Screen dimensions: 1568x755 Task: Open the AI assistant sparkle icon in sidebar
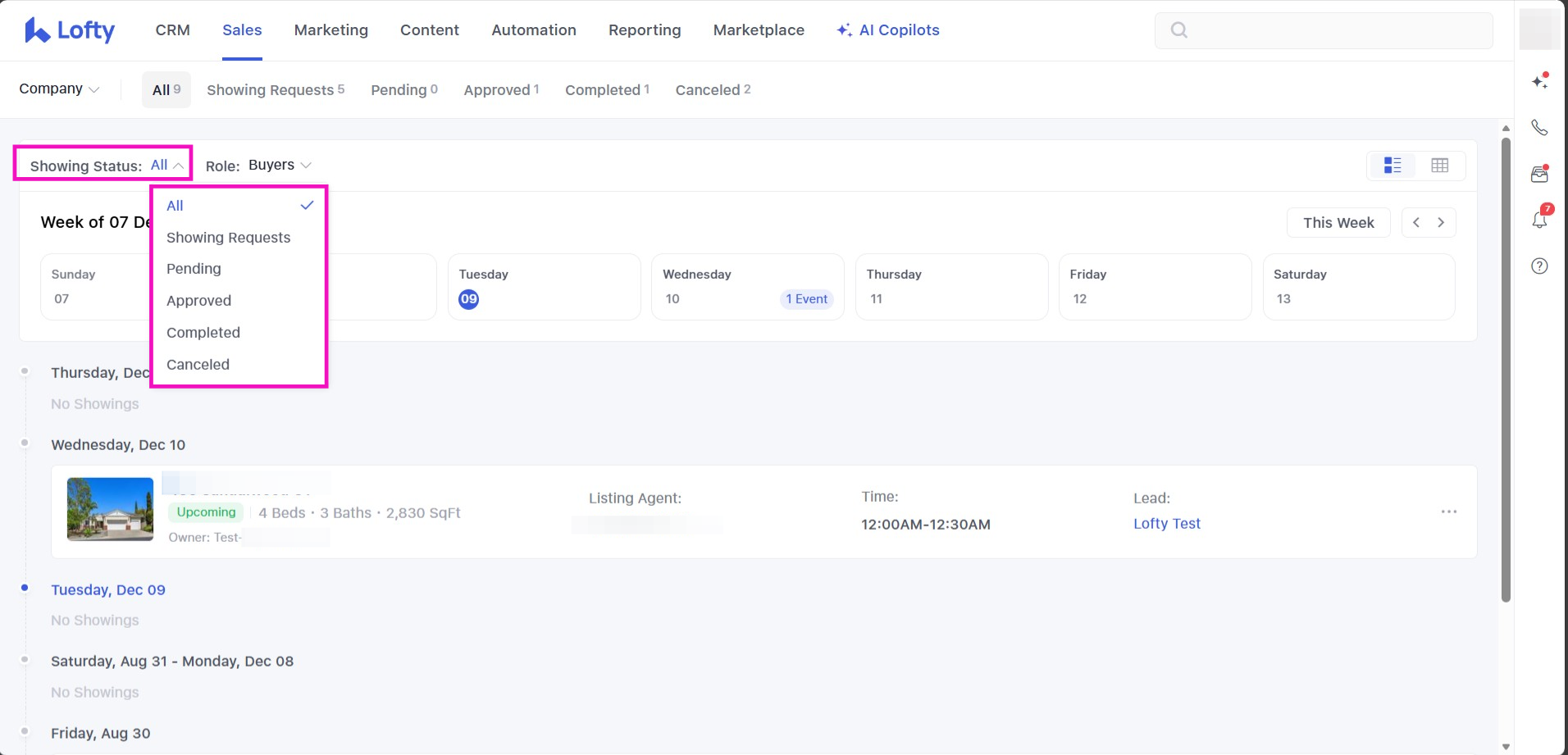coord(1539,81)
